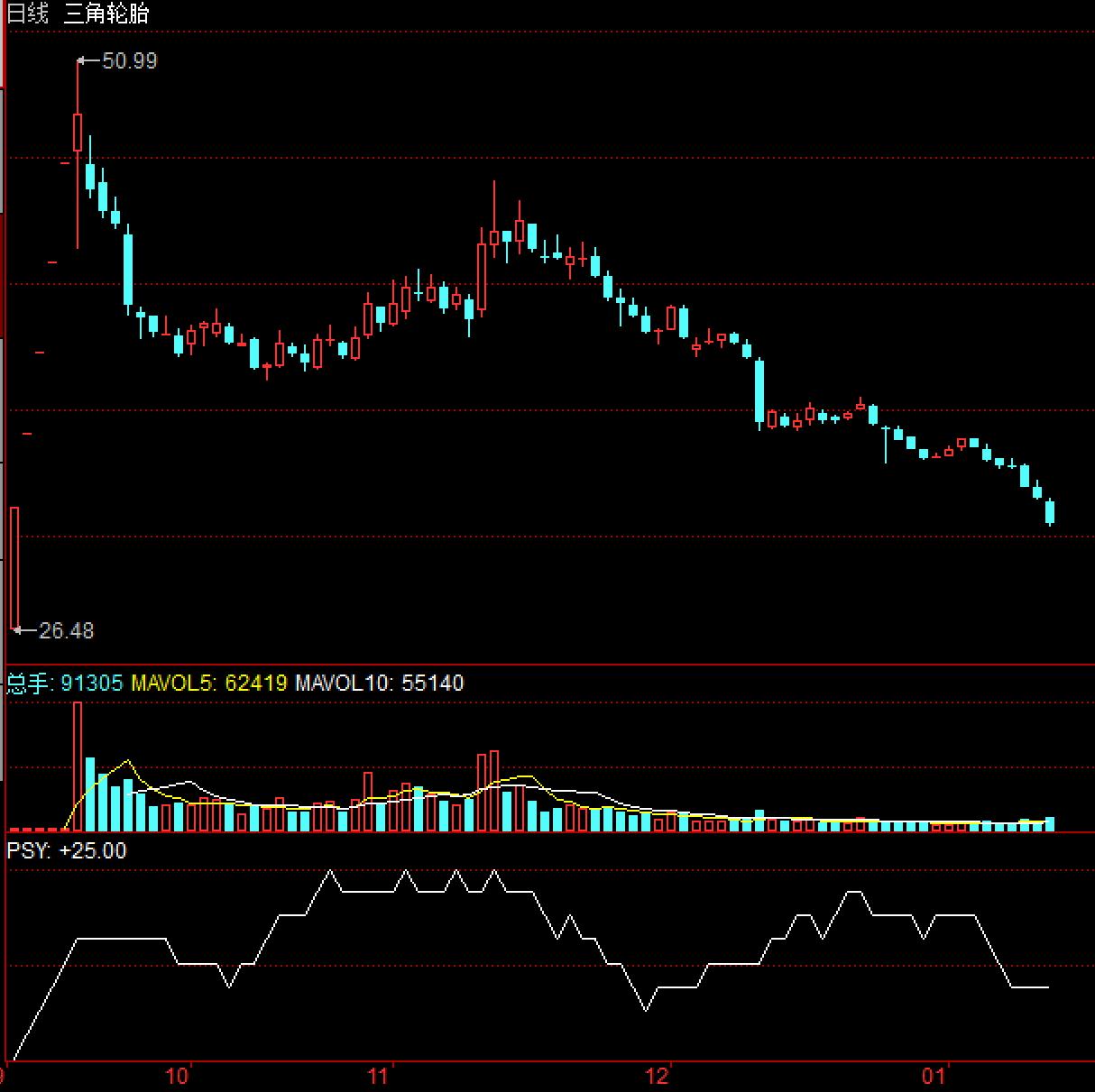
Task: Click the first red candle above 26.48
Action: [x=14, y=566]
